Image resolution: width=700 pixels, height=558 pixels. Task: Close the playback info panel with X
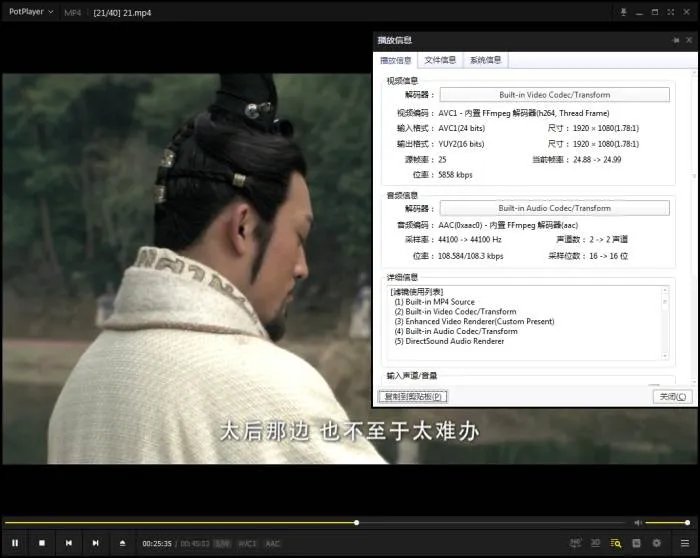coord(689,40)
